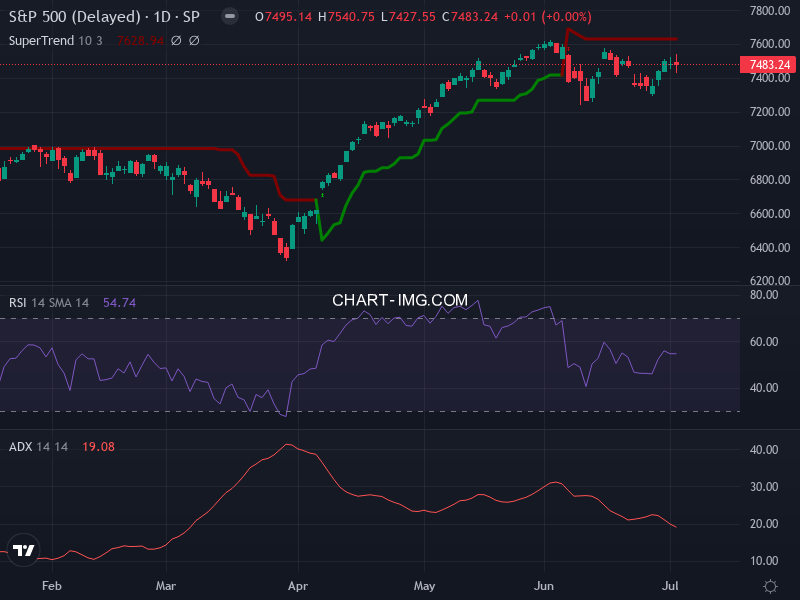The image size is (800, 600).
Task: Click the 20.00 ADX axis label
Action: coord(764,524)
